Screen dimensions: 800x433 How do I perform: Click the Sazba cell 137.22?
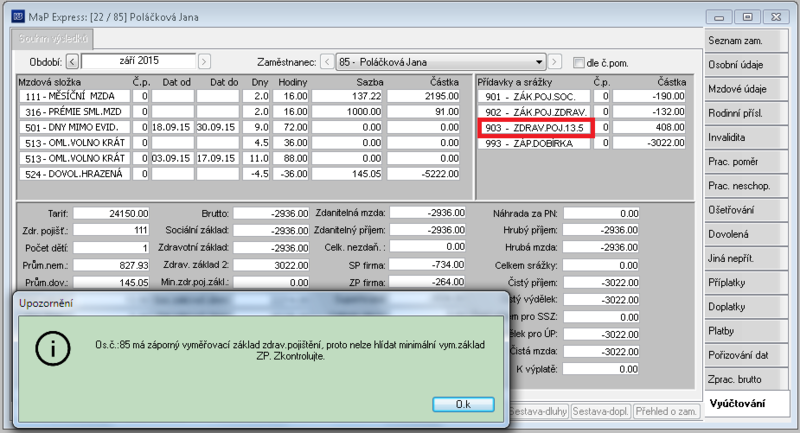(x=347, y=96)
